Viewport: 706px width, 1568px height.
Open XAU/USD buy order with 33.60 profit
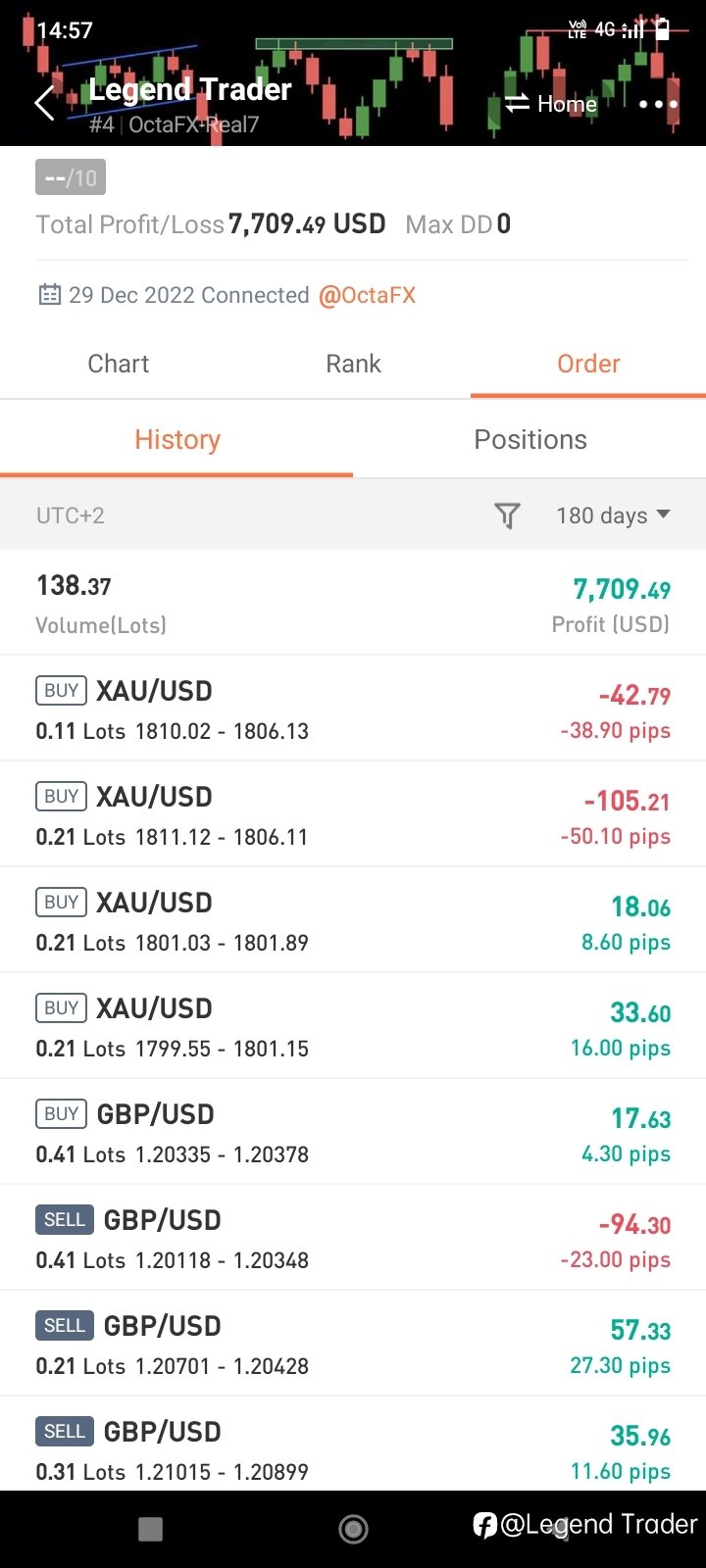tap(353, 1026)
